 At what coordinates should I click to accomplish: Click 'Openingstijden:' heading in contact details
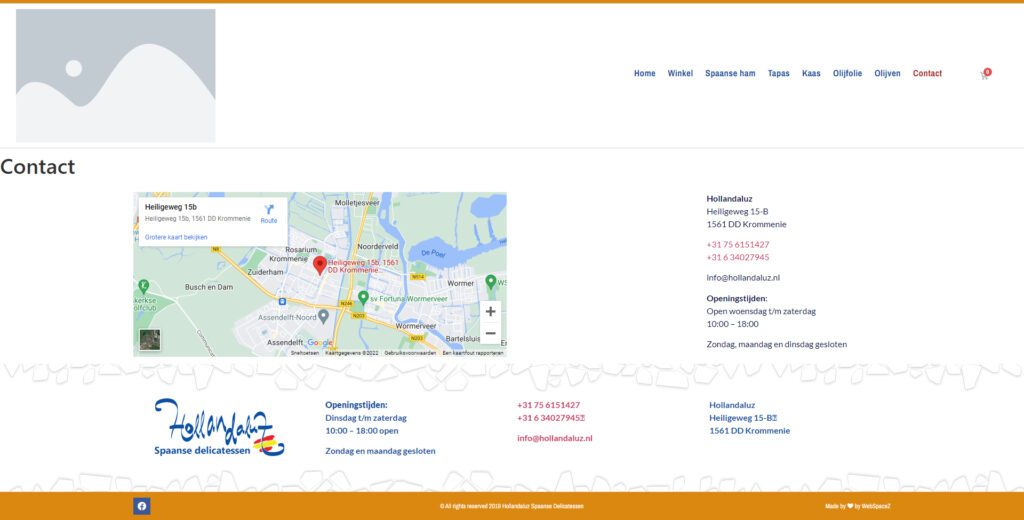coord(737,299)
